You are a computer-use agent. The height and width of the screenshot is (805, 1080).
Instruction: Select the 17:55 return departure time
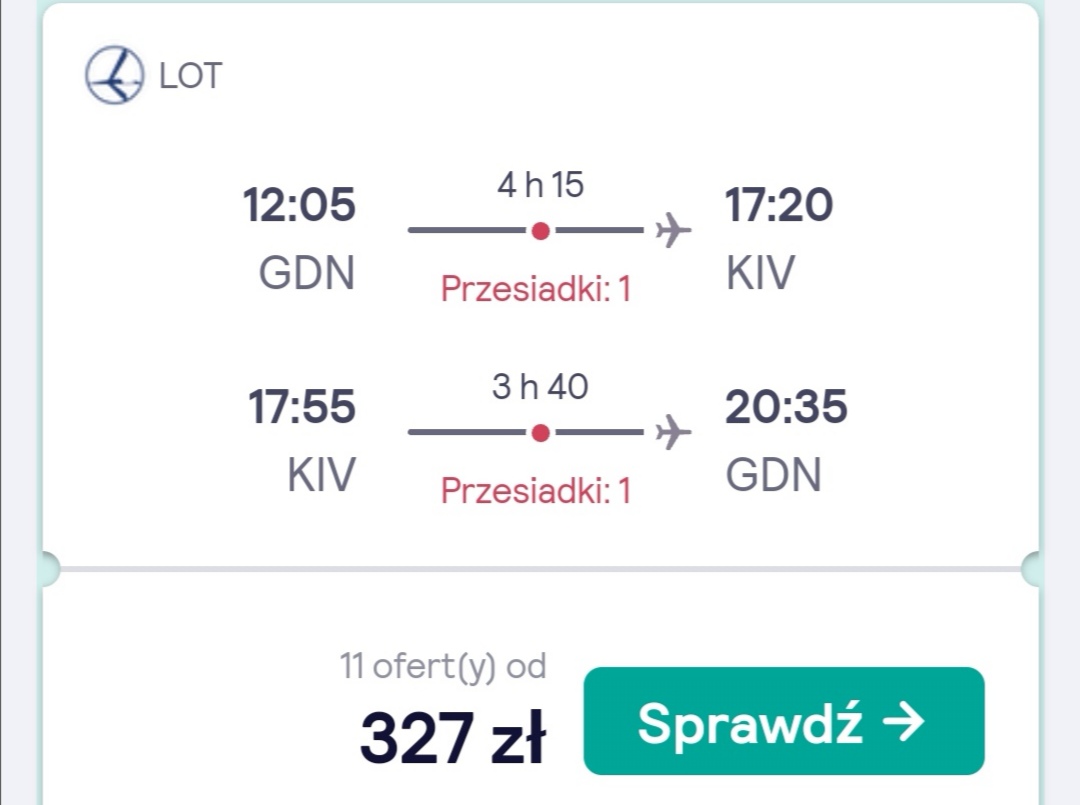click(x=302, y=406)
